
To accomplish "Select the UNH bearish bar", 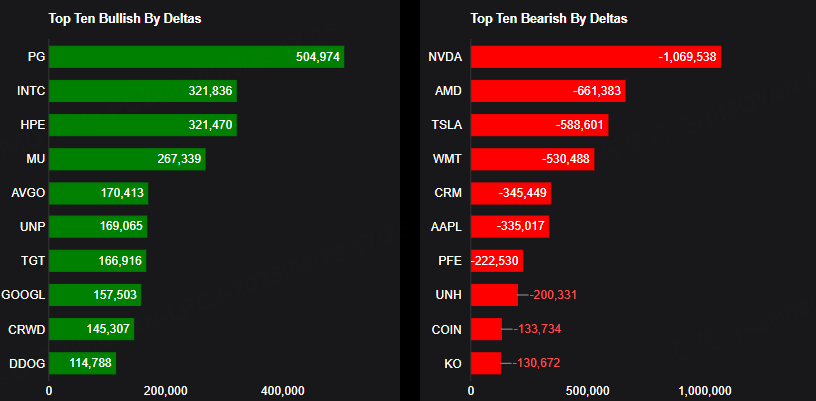I will [x=493, y=295].
